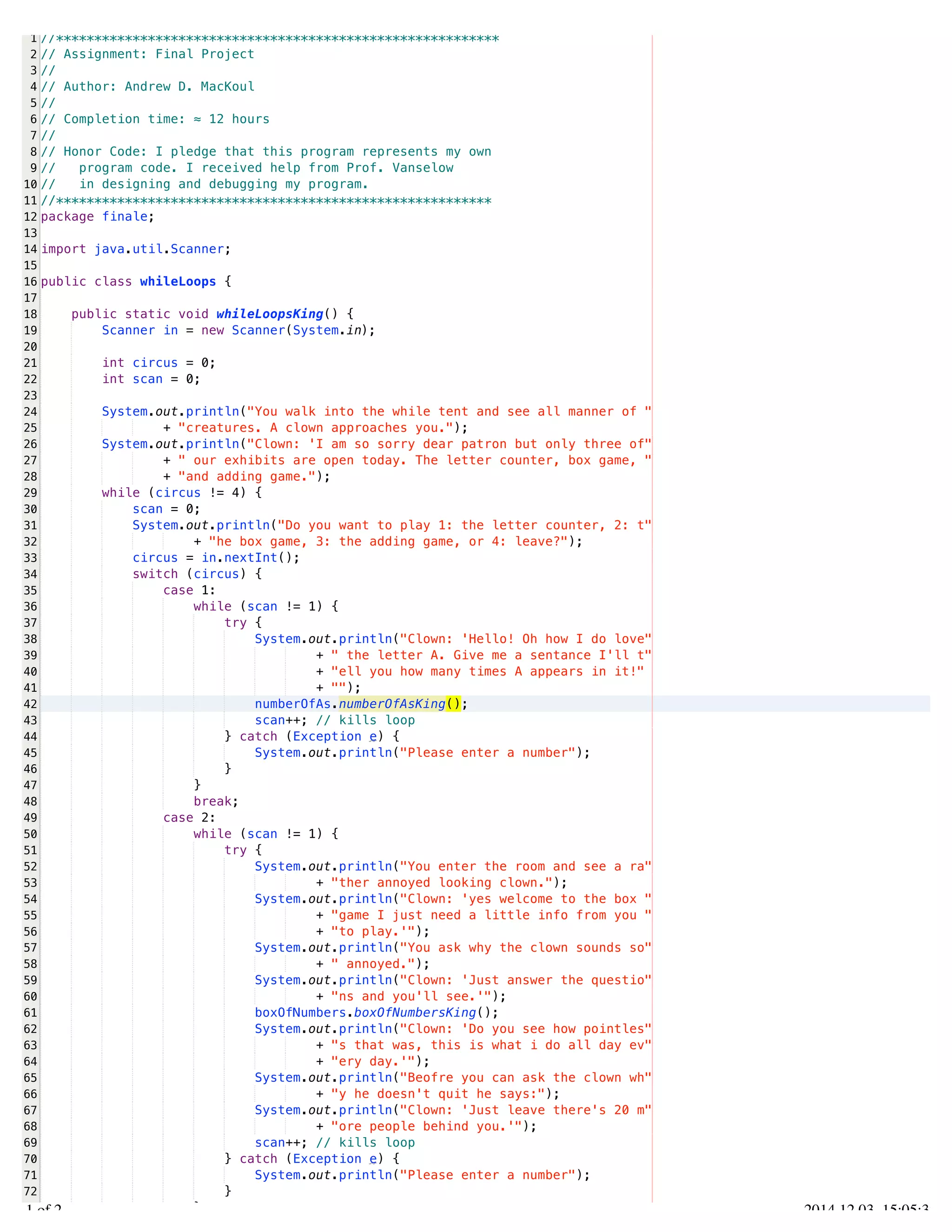This screenshot has width=952, height=1232.
Task: Click 'circus = in.nextInt();' line
Action: 216,558
